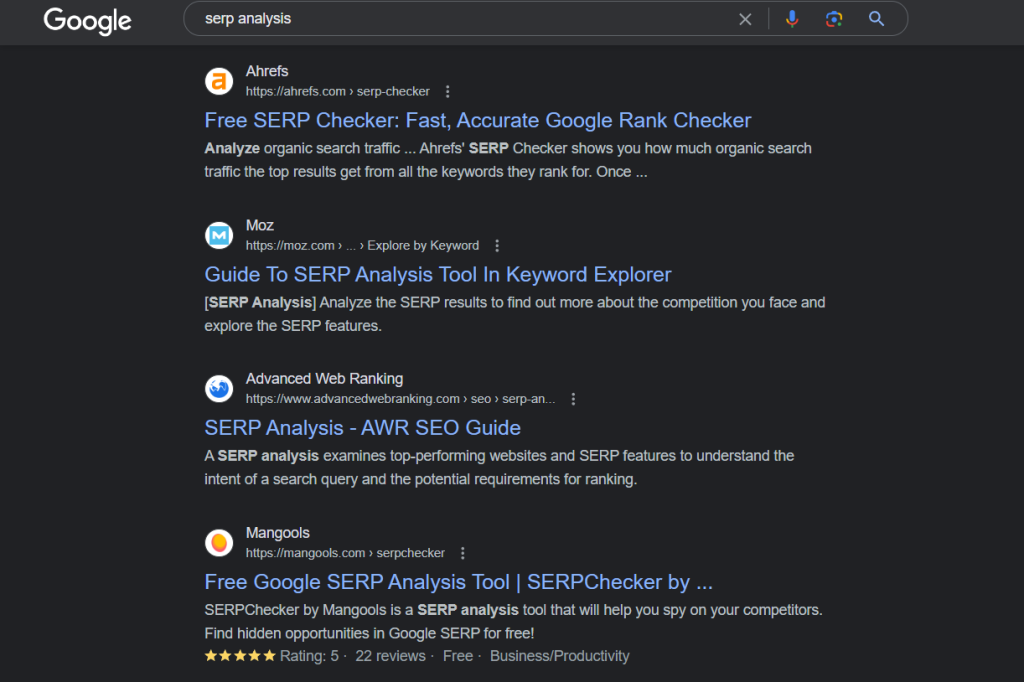Click the X to clear the search query

point(745,18)
